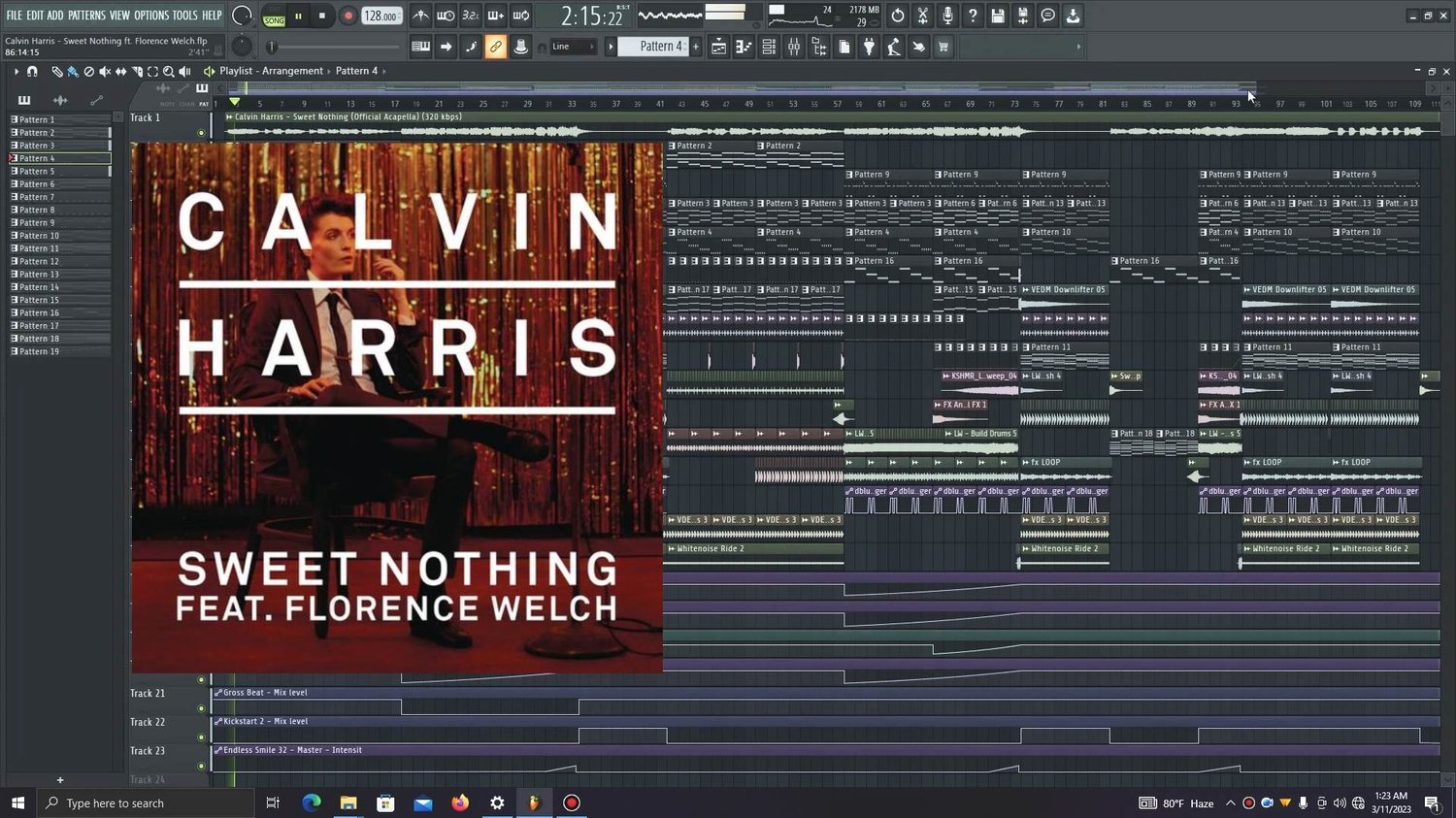Select the Zoom tool in Playlist toolbar
Image resolution: width=1456 pixels, height=818 pixels.
(169, 71)
